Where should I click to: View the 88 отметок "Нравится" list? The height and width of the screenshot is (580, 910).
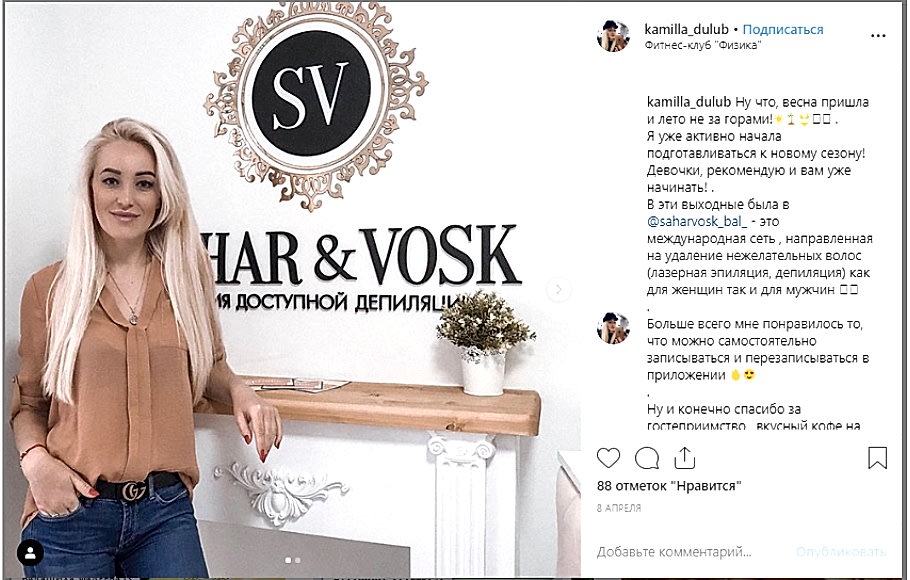click(669, 486)
